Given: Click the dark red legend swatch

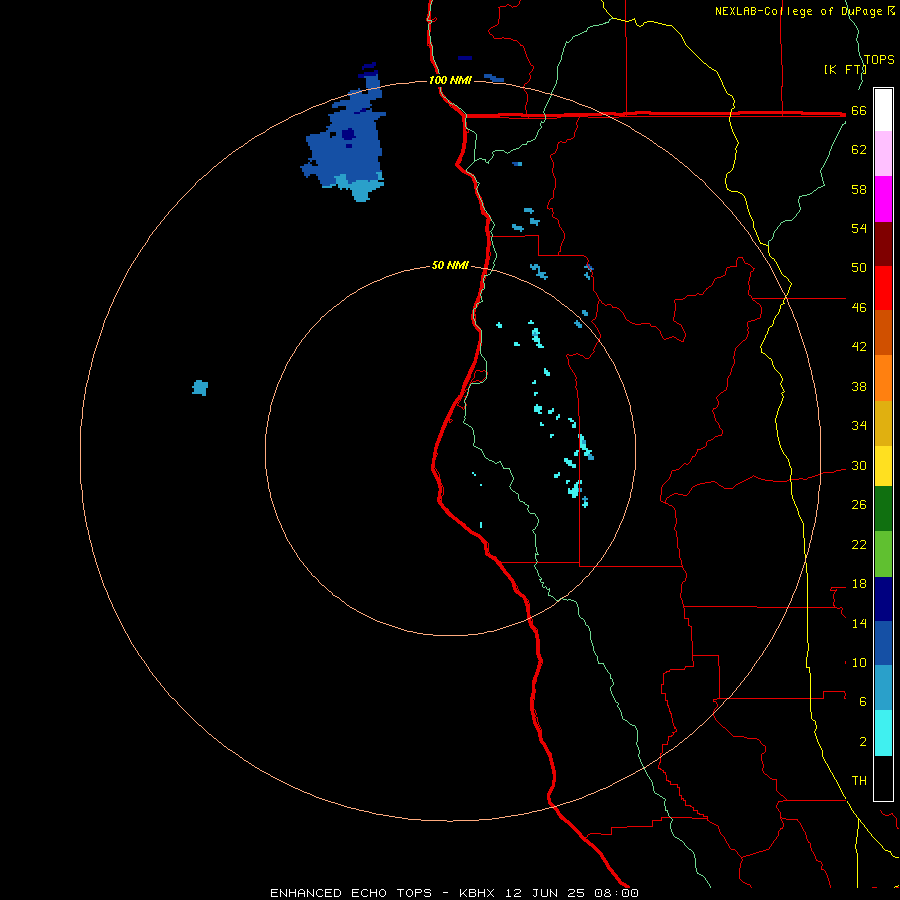Looking at the screenshot, I should (x=883, y=243).
